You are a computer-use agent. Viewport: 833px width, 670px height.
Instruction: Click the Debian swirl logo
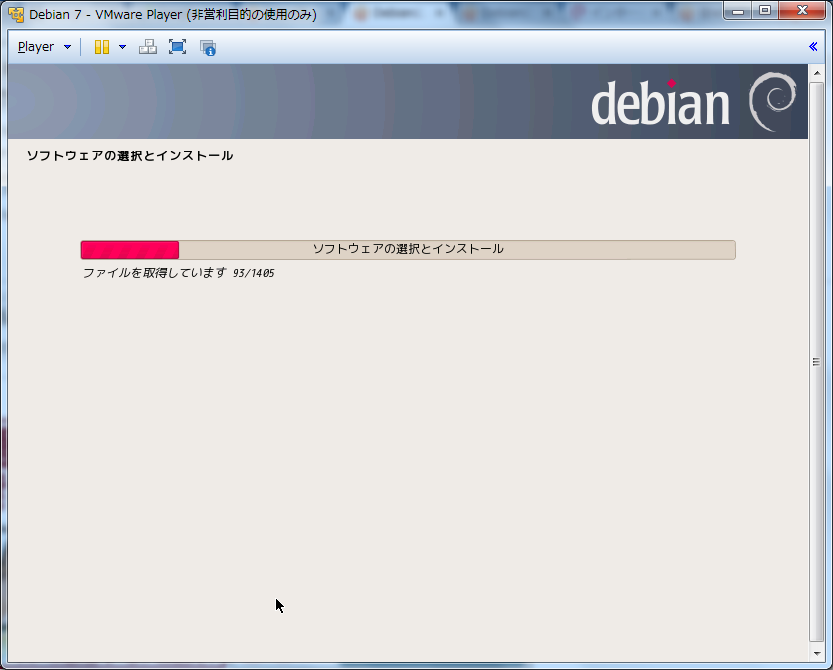point(773,102)
